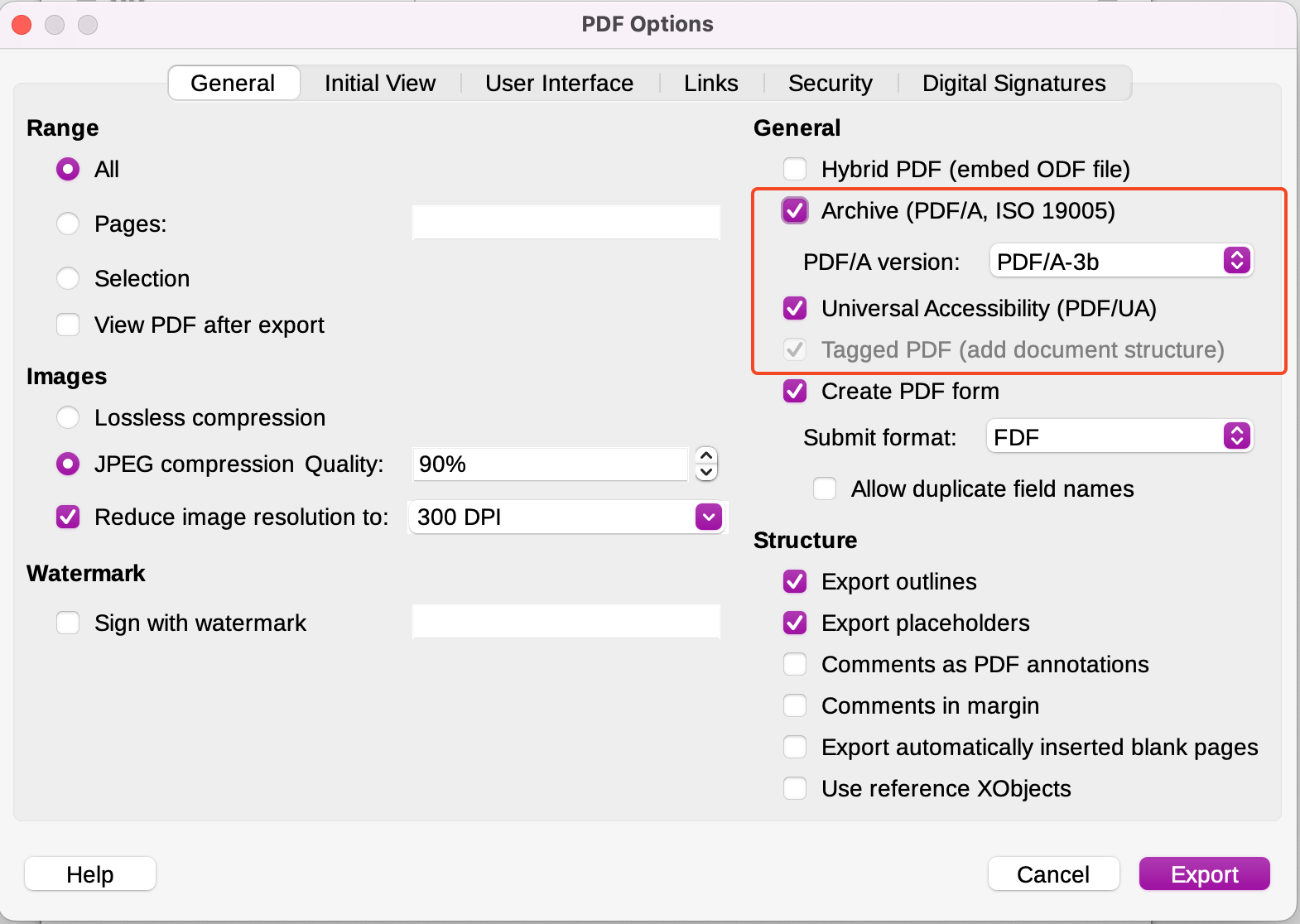Switch to the Initial View tab

click(x=379, y=83)
